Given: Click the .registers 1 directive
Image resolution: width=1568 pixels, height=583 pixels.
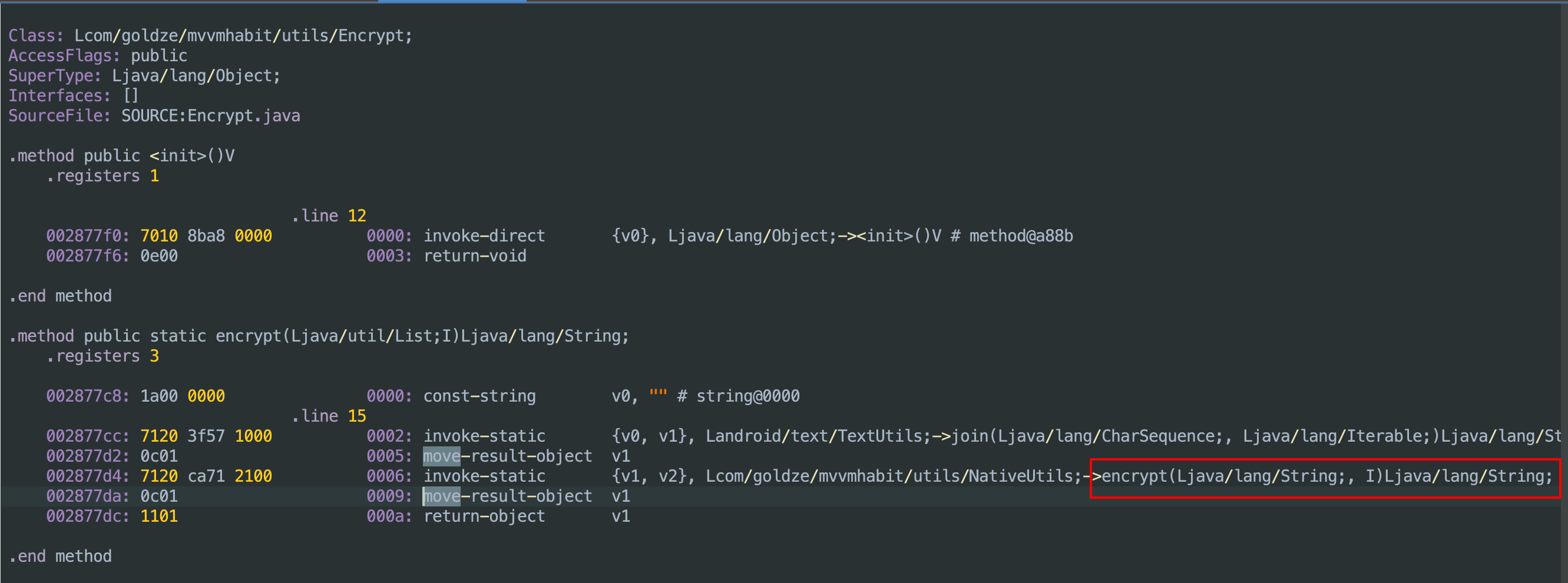Looking at the screenshot, I should pyautogui.click(x=102, y=177).
